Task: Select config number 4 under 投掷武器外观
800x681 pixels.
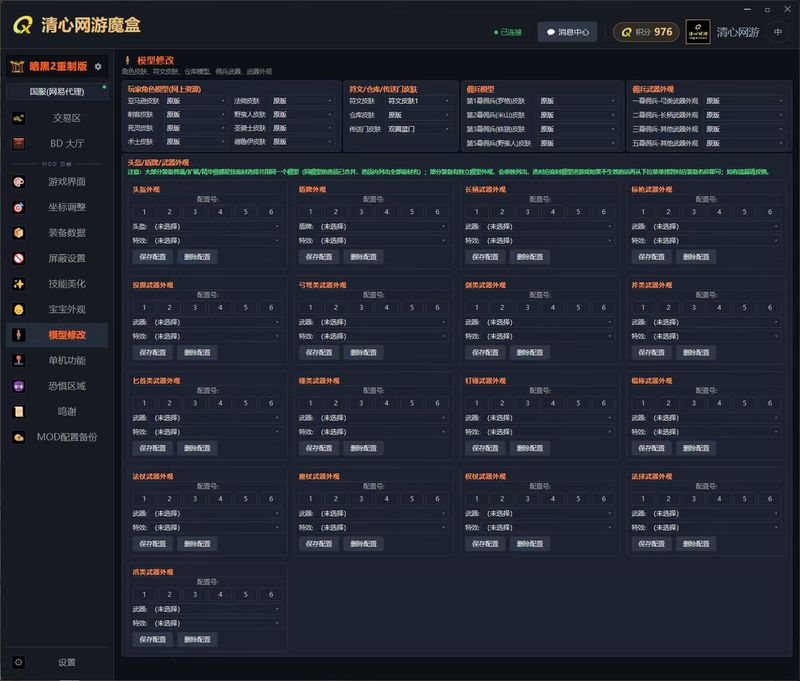Action: (x=220, y=308)
